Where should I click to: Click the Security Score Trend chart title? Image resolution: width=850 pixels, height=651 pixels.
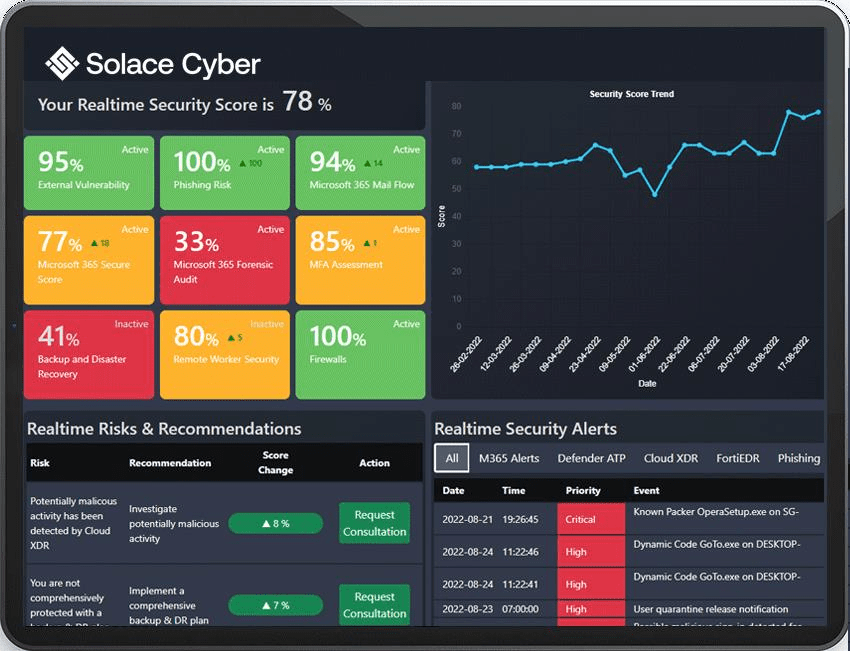click(x=632, y=94)
